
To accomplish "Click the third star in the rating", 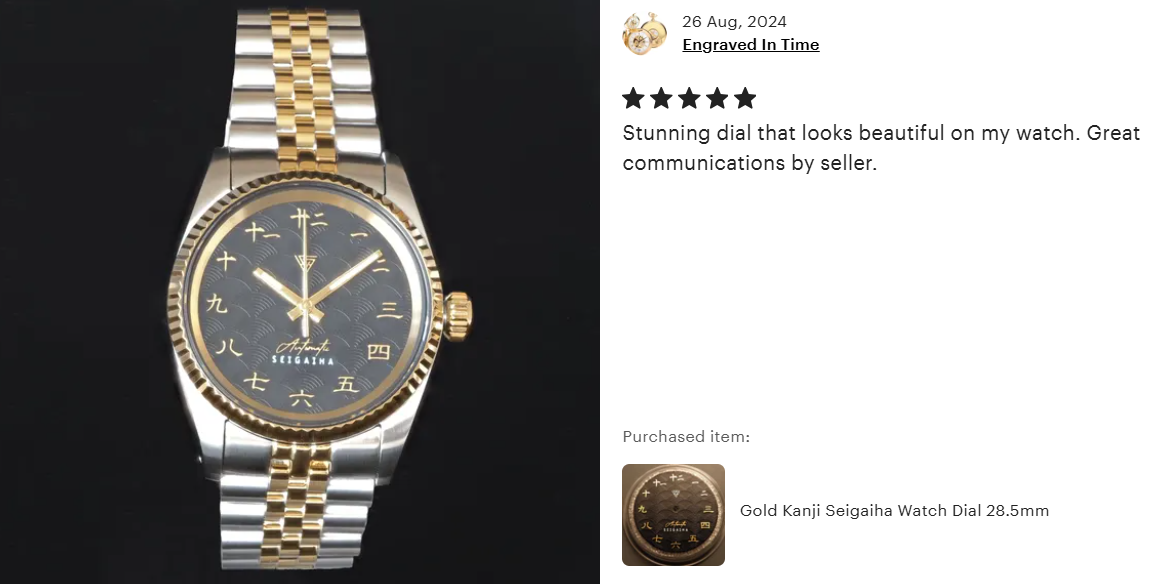I will pos(689,97).
